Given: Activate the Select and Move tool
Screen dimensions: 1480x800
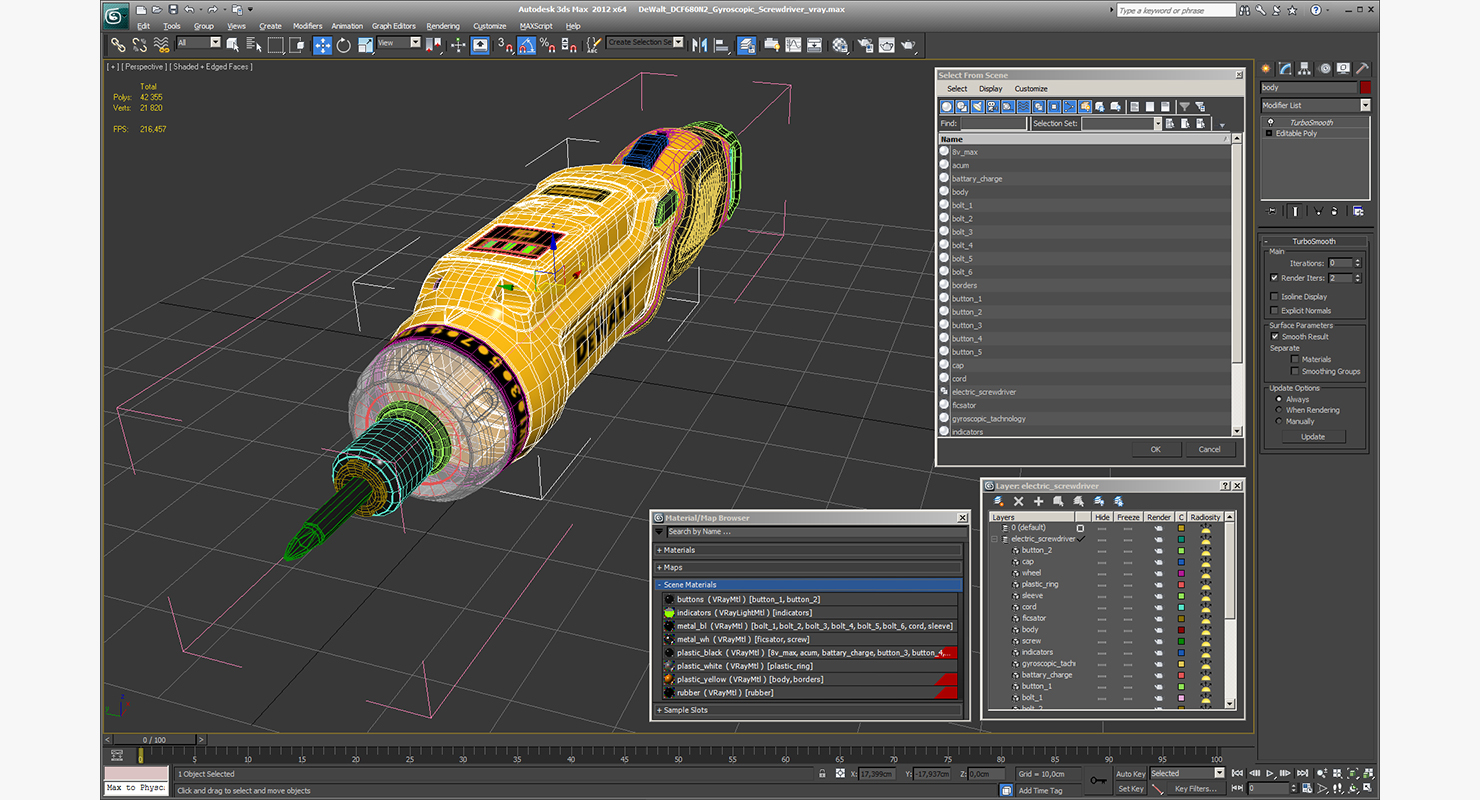Looking at the screenshot, I should click(322, 45).
